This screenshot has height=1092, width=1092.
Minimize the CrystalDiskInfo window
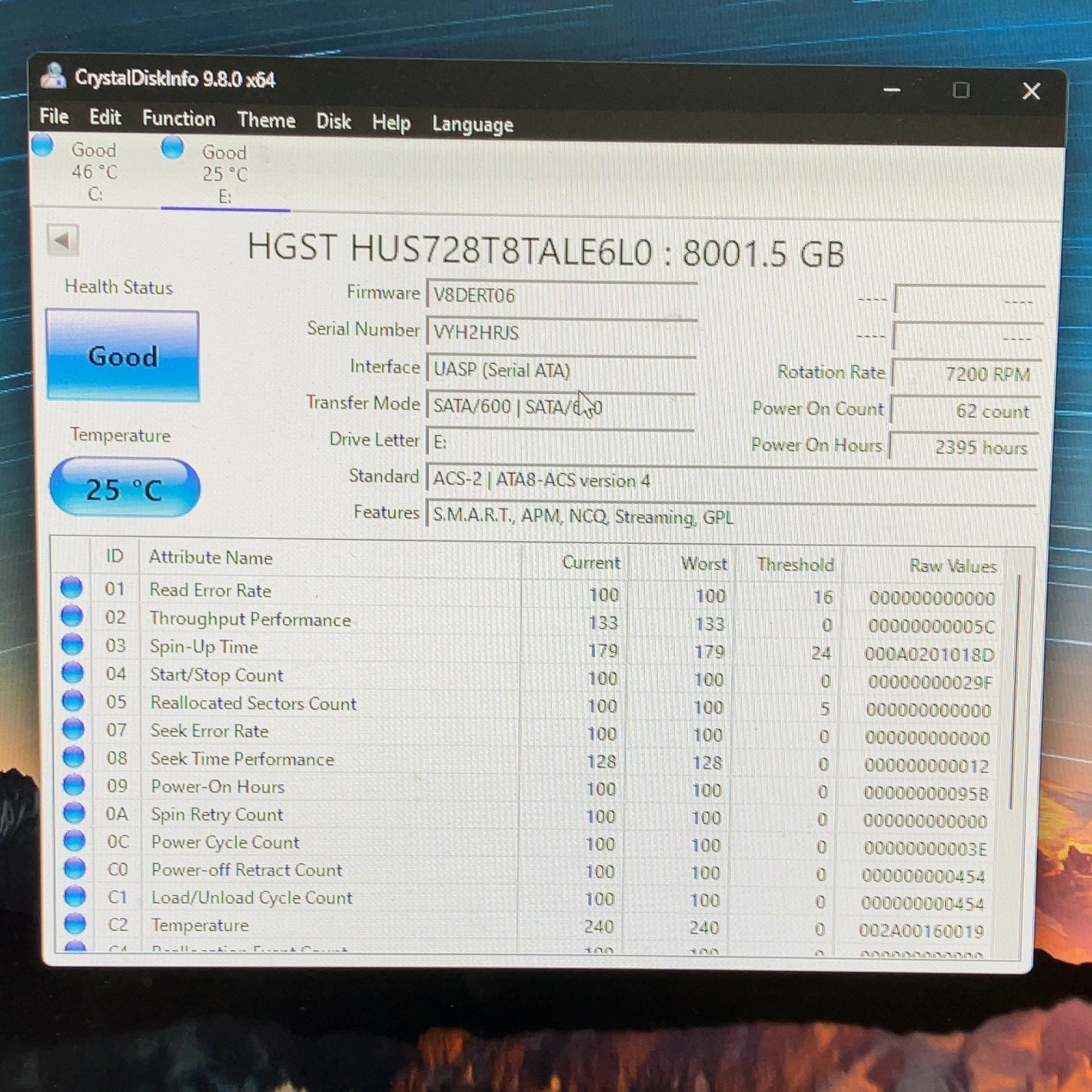pyautogui.click(x=892, y=90)
